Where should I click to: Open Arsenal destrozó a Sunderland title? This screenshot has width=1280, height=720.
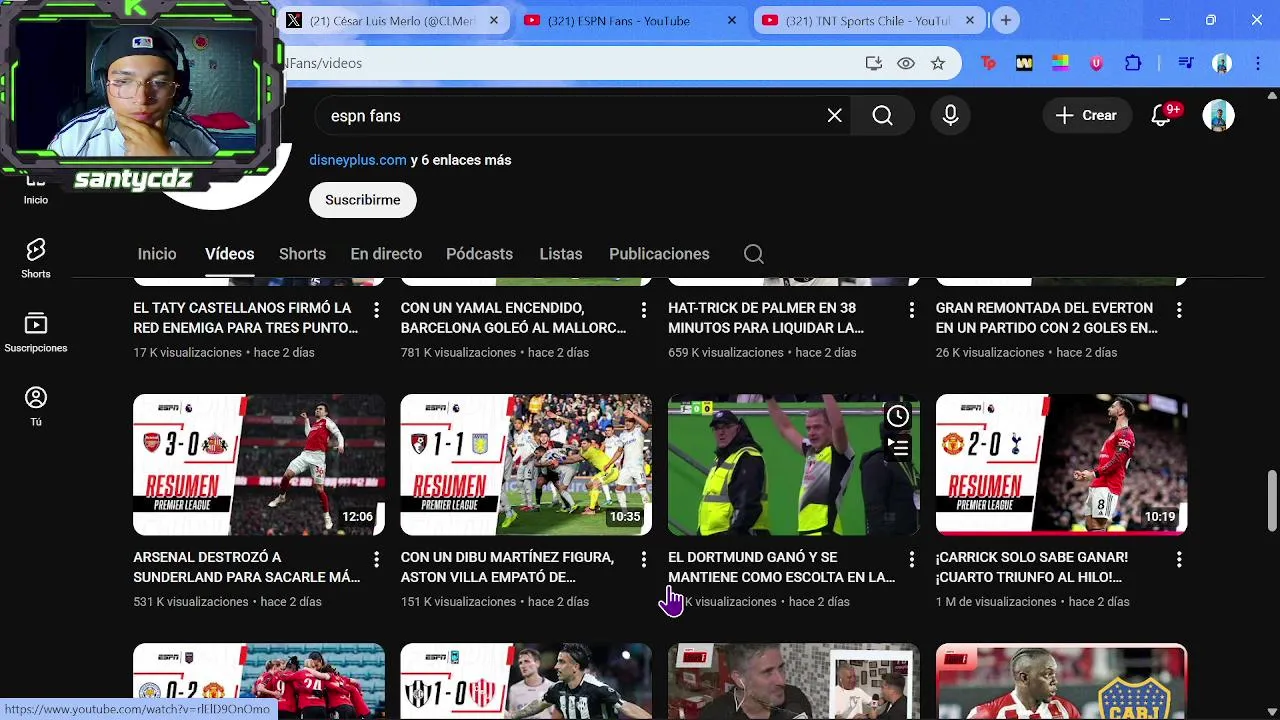(247, 567)
